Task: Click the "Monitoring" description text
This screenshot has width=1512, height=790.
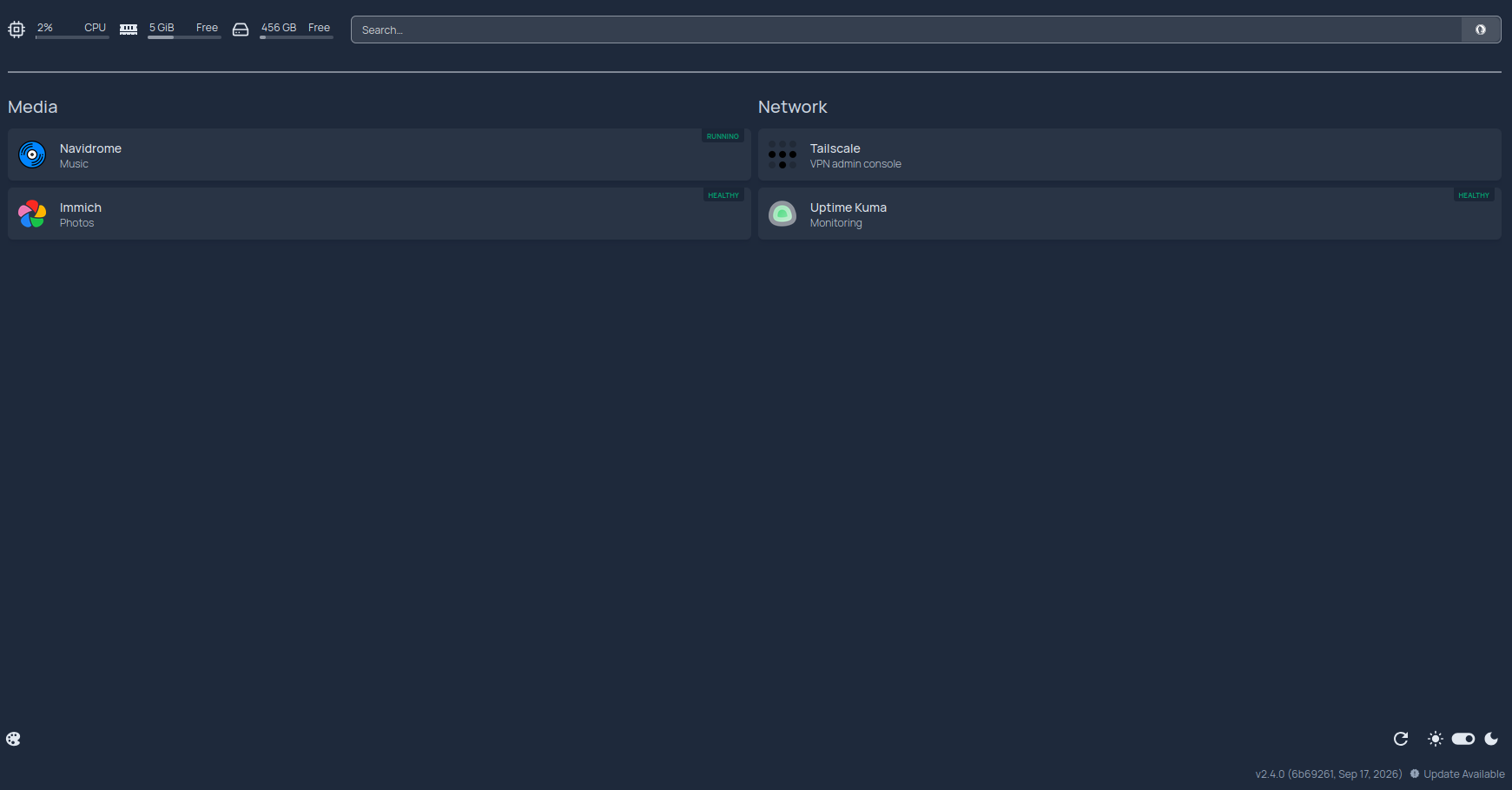Action: coord(836,223)
